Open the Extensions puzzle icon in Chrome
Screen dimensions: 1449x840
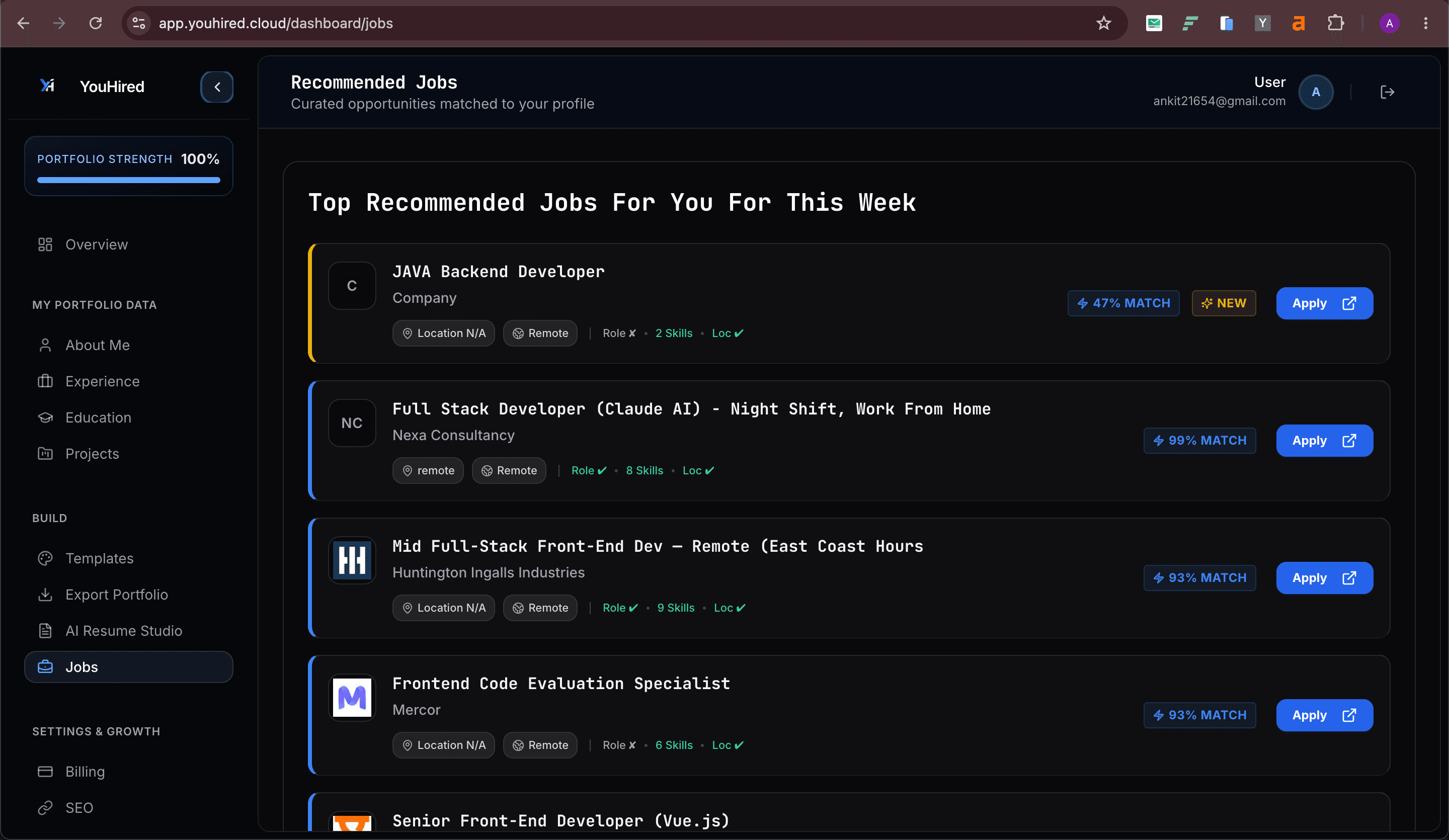(x=1335, y=23)
